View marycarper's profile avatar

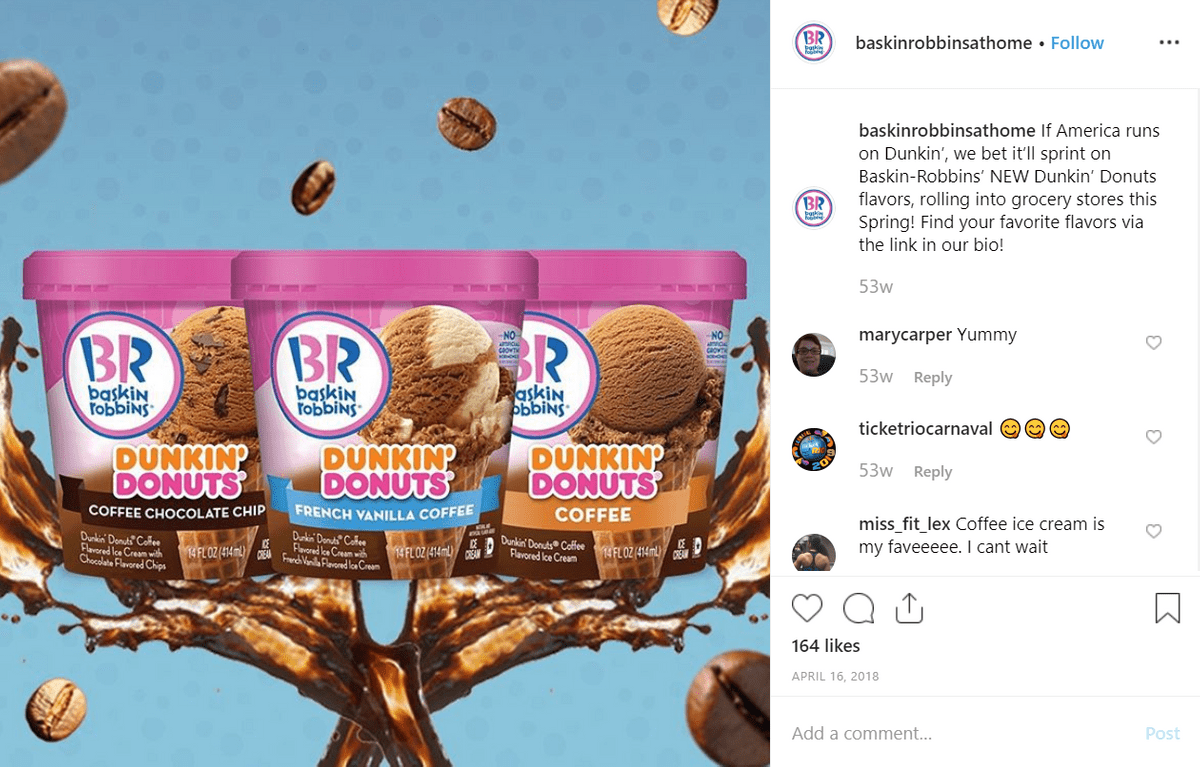tap(814, 355)
